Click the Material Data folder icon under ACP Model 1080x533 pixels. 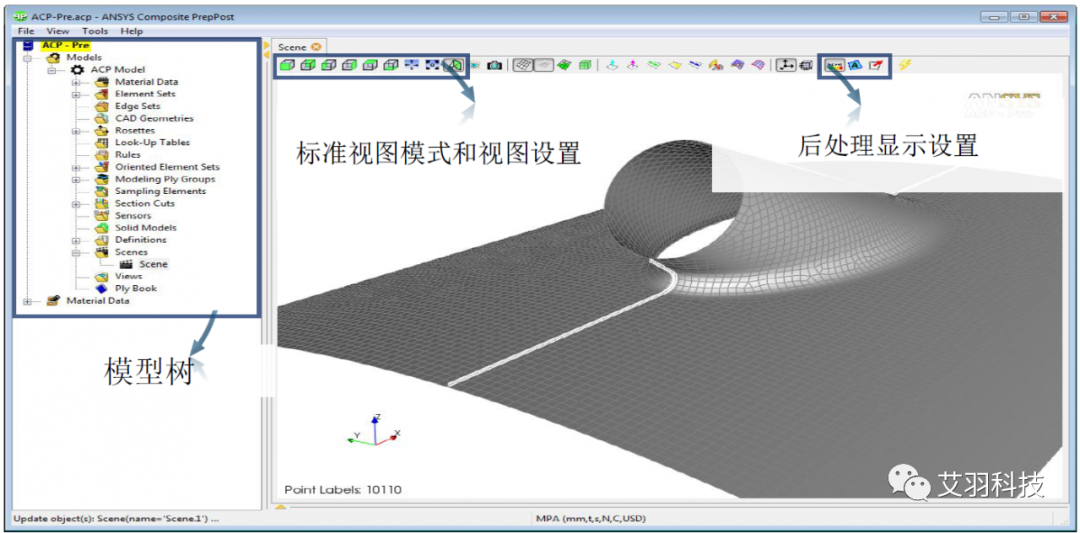coord(102,82)
